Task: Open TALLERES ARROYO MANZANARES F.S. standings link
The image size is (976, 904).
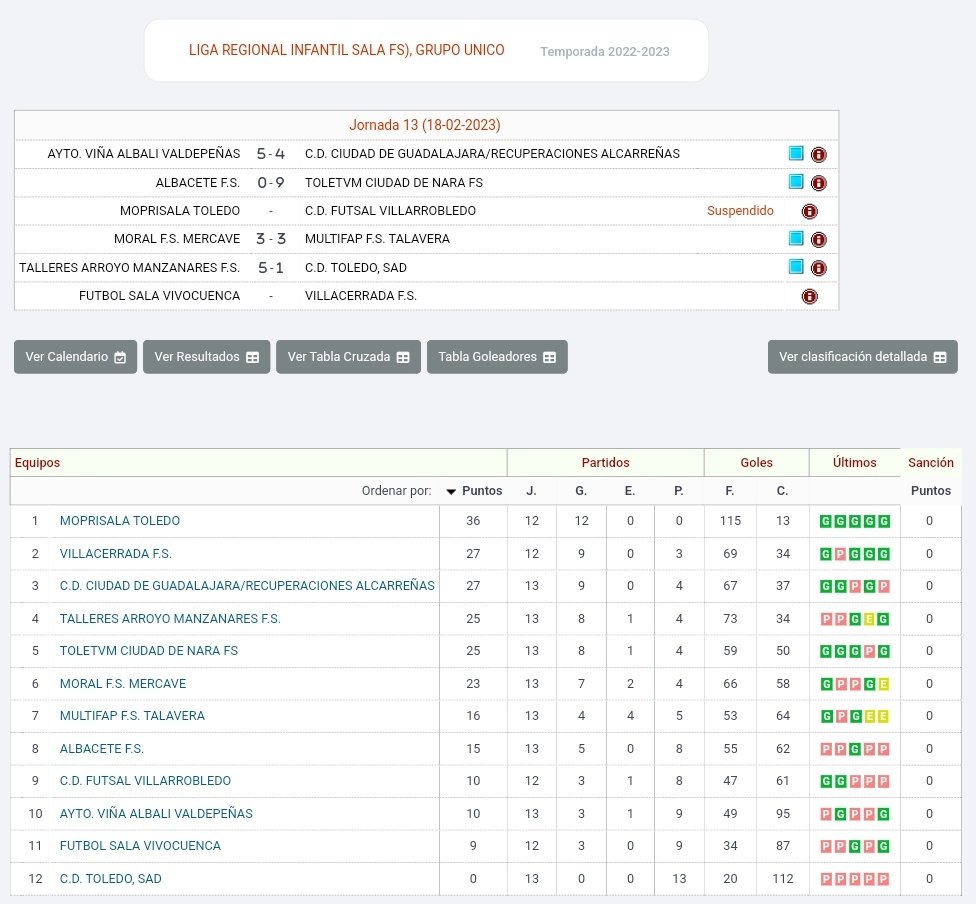Action: tap(170, 618)
